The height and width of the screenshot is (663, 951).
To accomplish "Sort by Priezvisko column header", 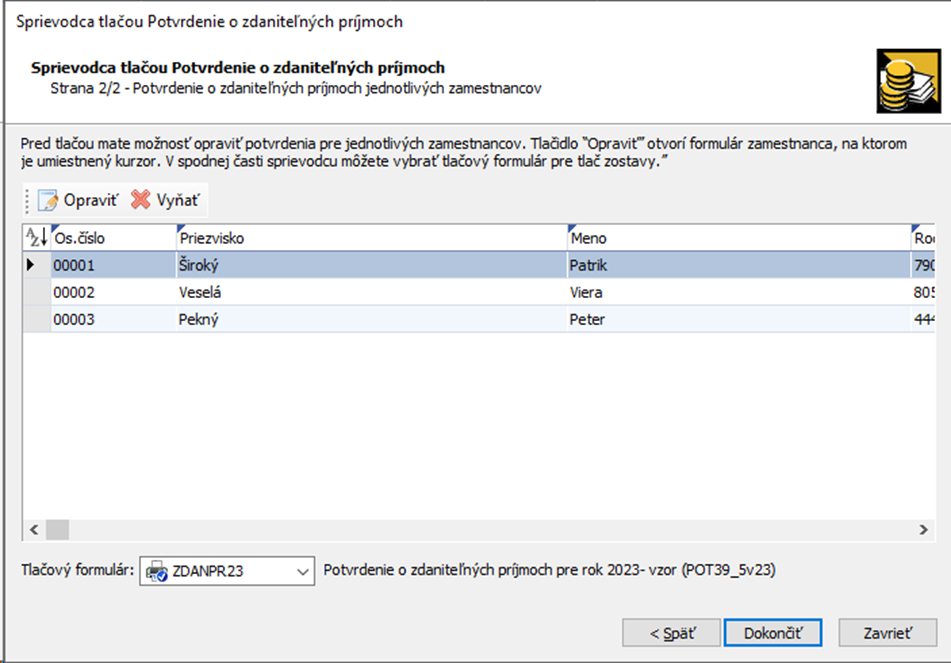I will (x=370, y=238).
